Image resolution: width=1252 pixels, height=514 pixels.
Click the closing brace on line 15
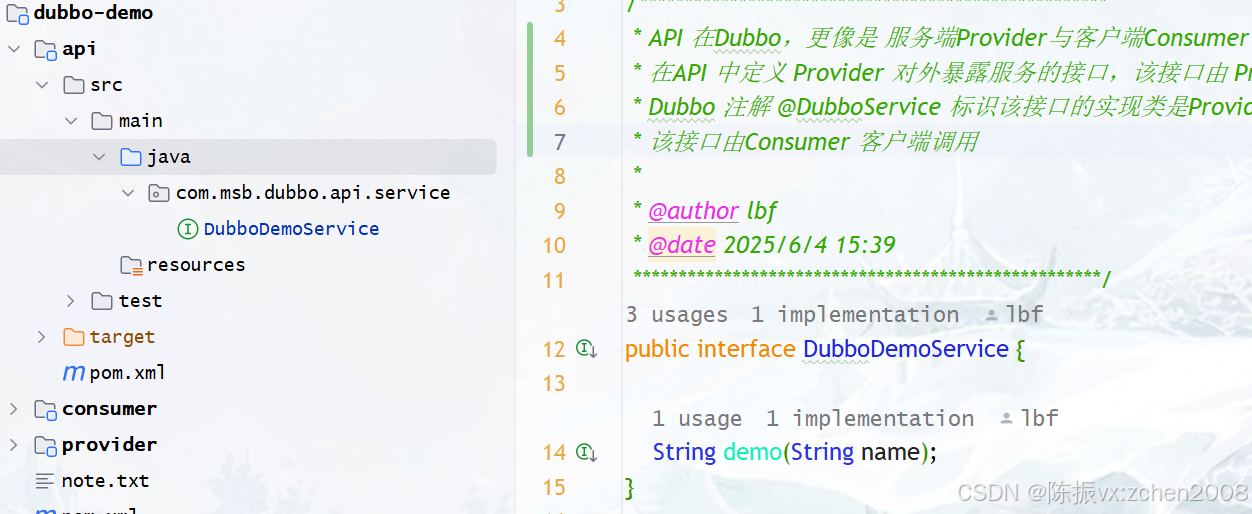pyautogui.click(x=630, y=488)
